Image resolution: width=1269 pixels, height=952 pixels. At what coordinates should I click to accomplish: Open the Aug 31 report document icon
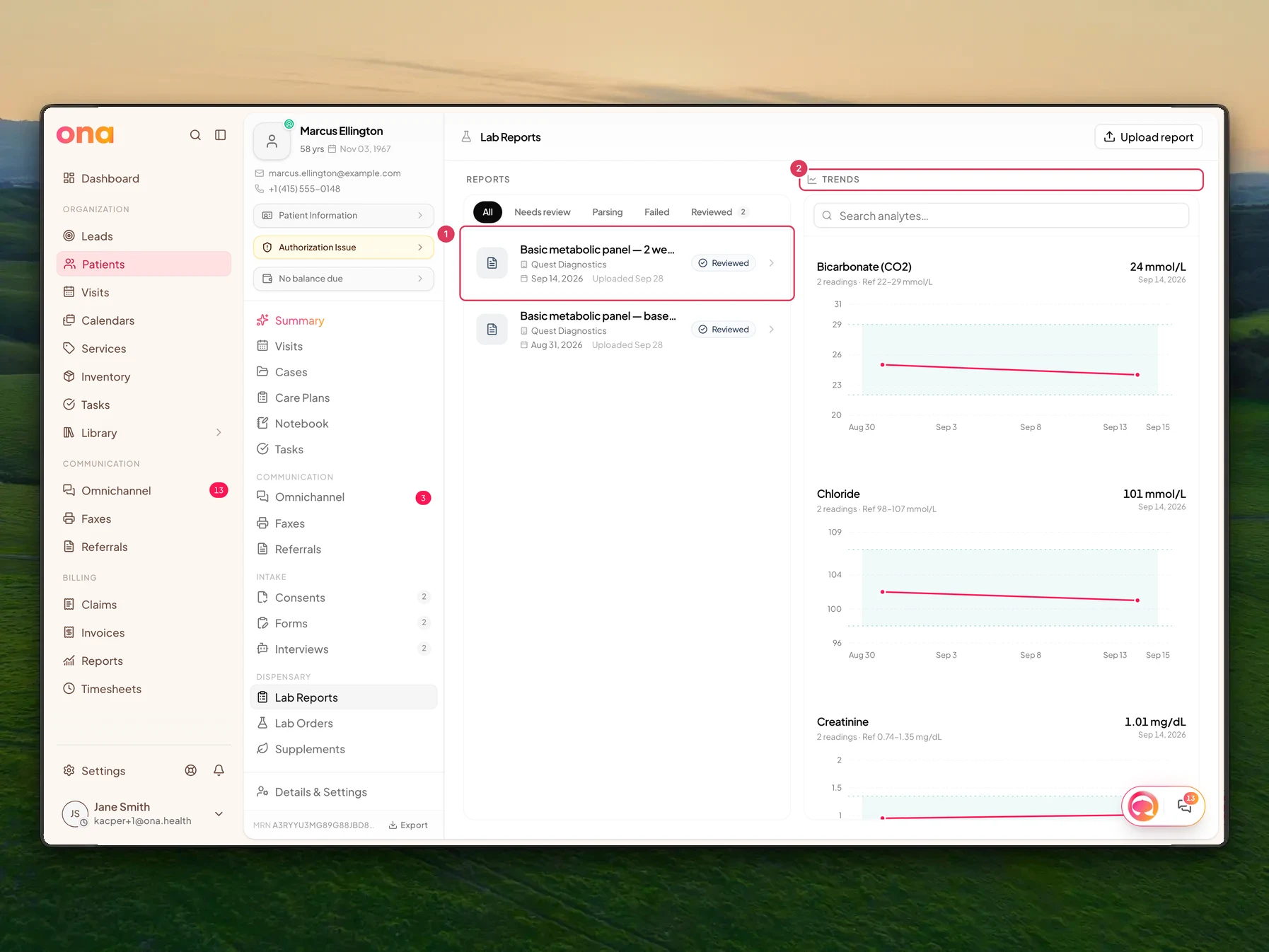492,330
